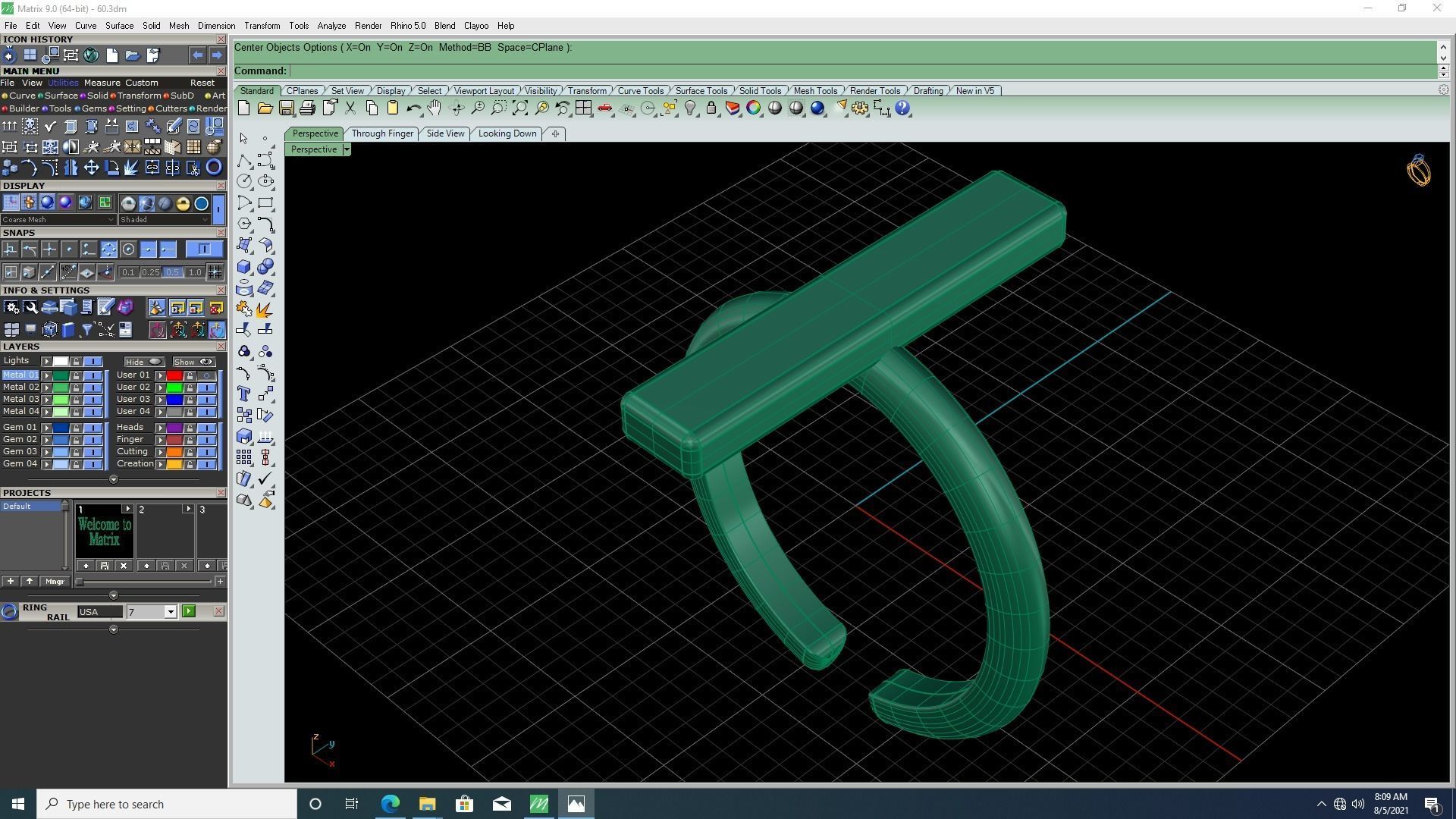Click the Undo arrow icon
Viewport: 1456px width, 819px height.
[413, 108]
